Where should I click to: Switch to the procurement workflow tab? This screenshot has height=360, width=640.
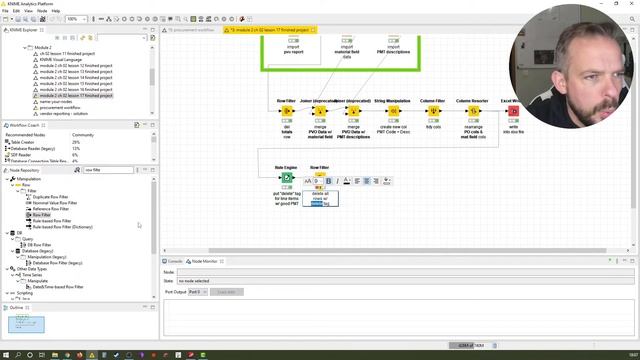pos(191,30)
